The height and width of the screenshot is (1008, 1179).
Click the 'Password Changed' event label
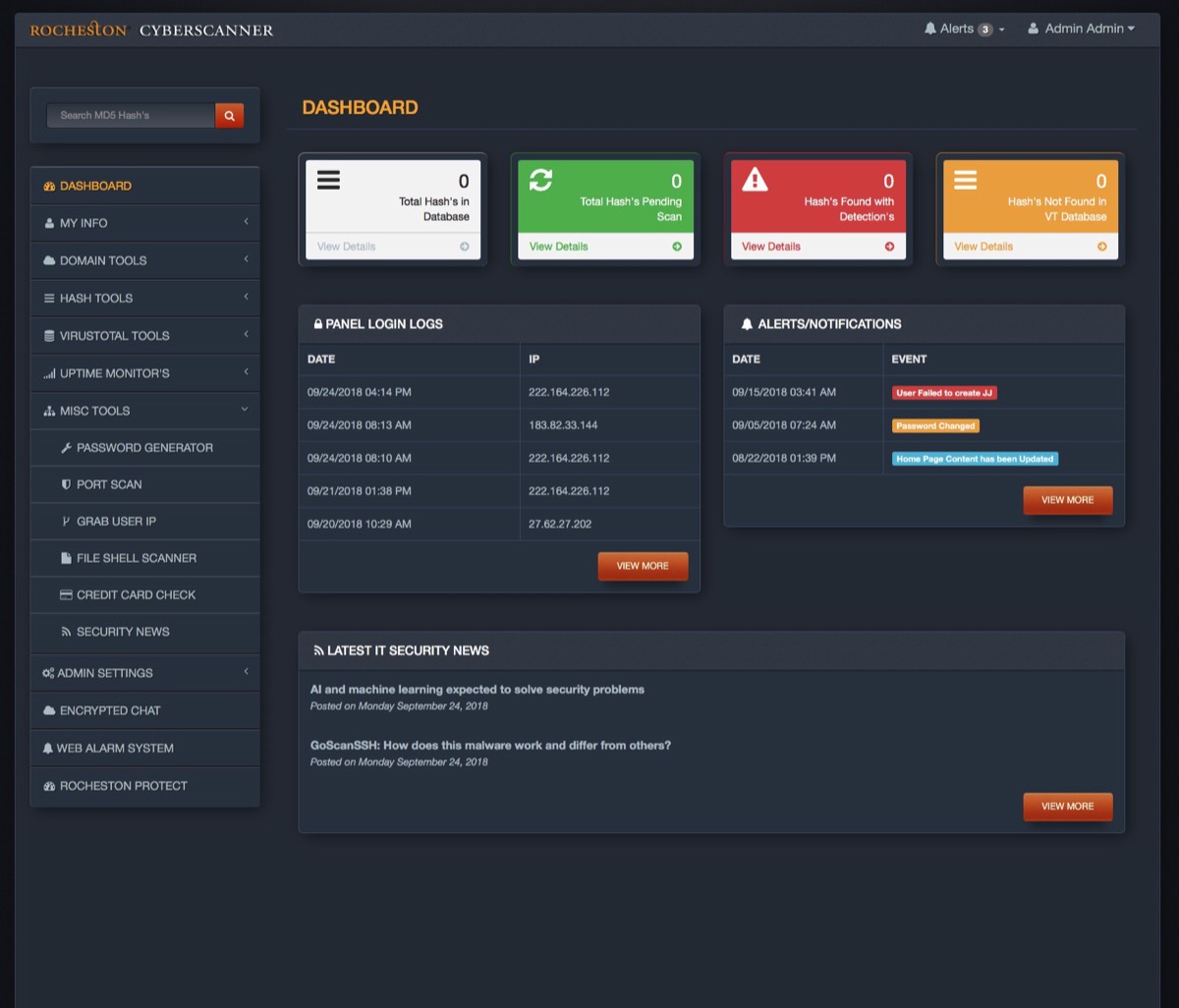(x=935, y=426)
